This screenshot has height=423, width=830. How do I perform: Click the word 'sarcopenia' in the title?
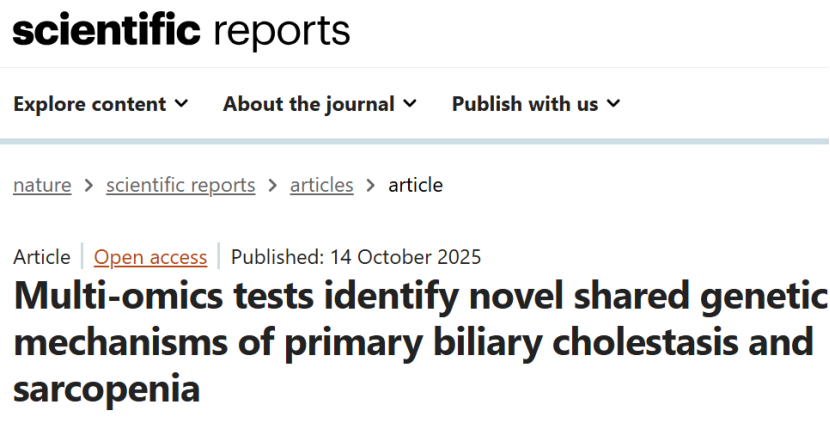tap(107, 388)
